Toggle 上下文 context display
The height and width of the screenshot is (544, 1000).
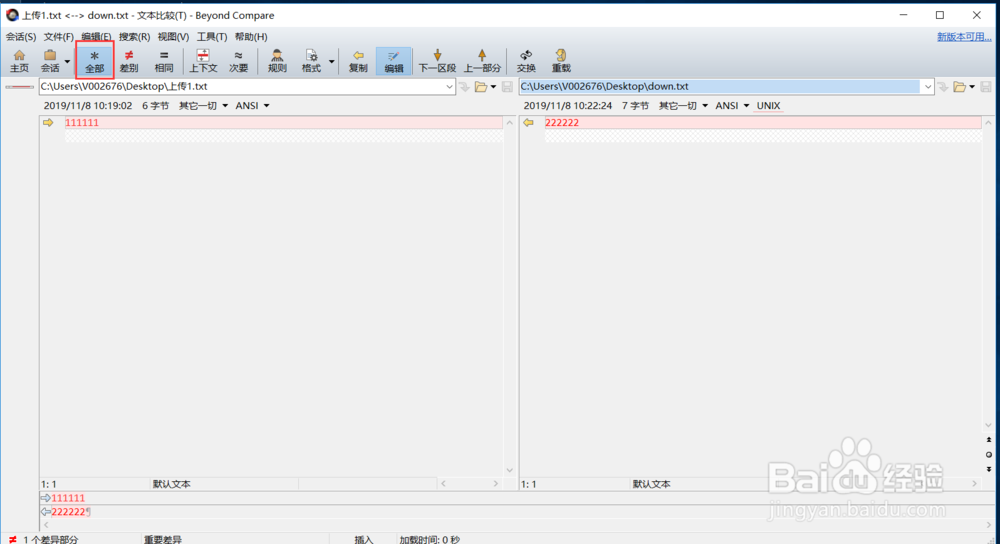tap(203, 61)
